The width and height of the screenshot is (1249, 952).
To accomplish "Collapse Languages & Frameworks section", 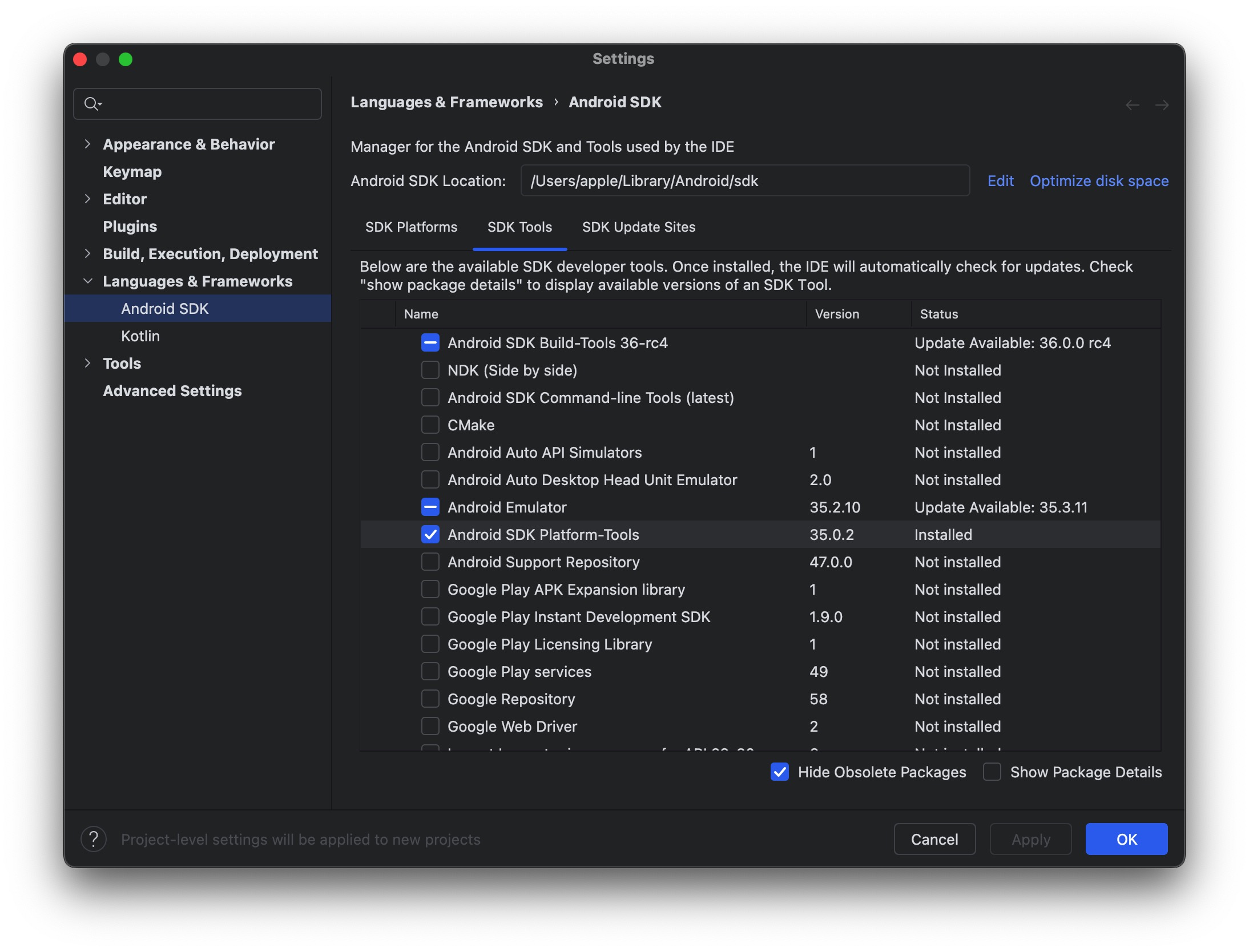I will click(87, 281).
